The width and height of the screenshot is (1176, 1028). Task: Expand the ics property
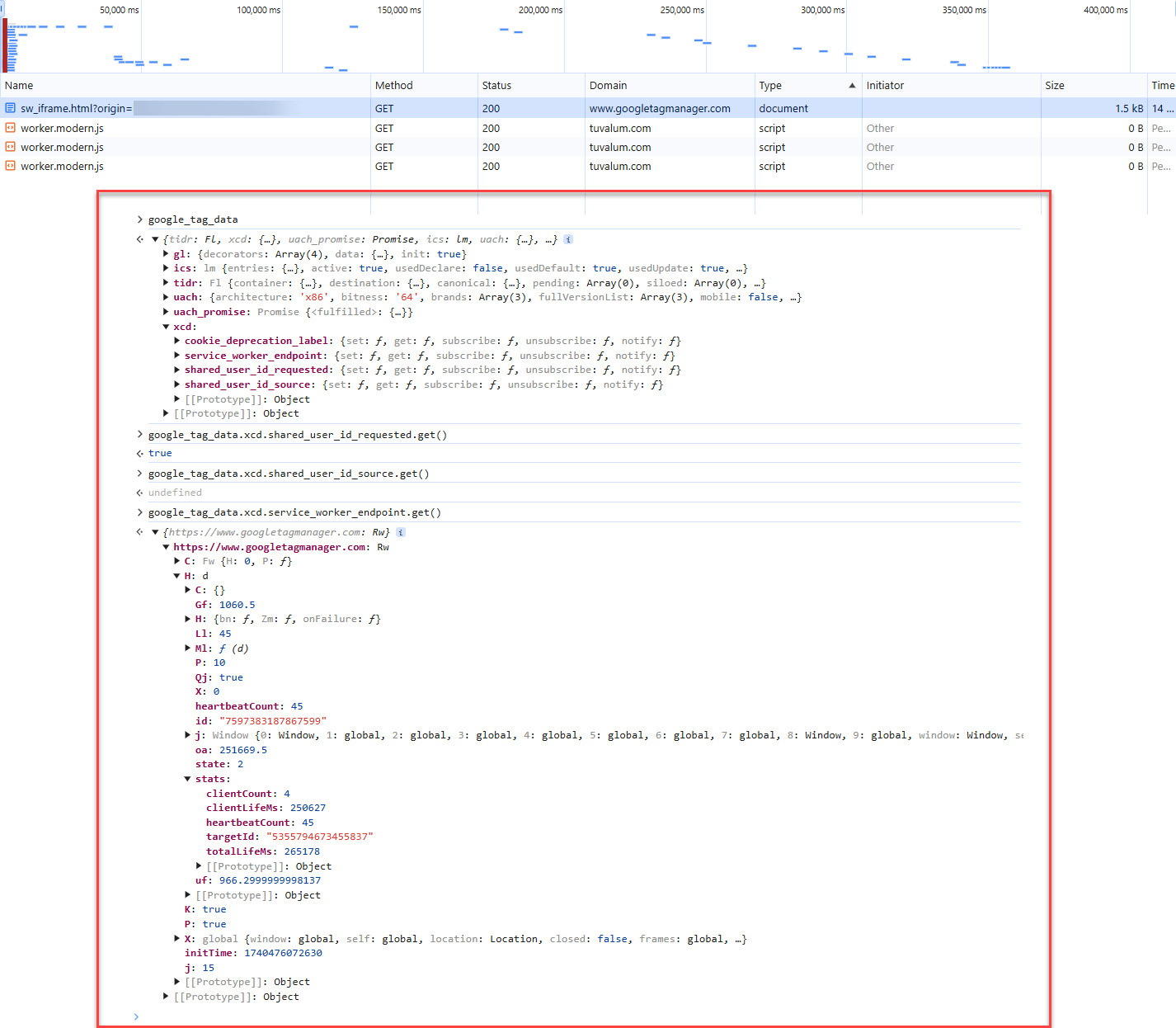pos(166,268)
